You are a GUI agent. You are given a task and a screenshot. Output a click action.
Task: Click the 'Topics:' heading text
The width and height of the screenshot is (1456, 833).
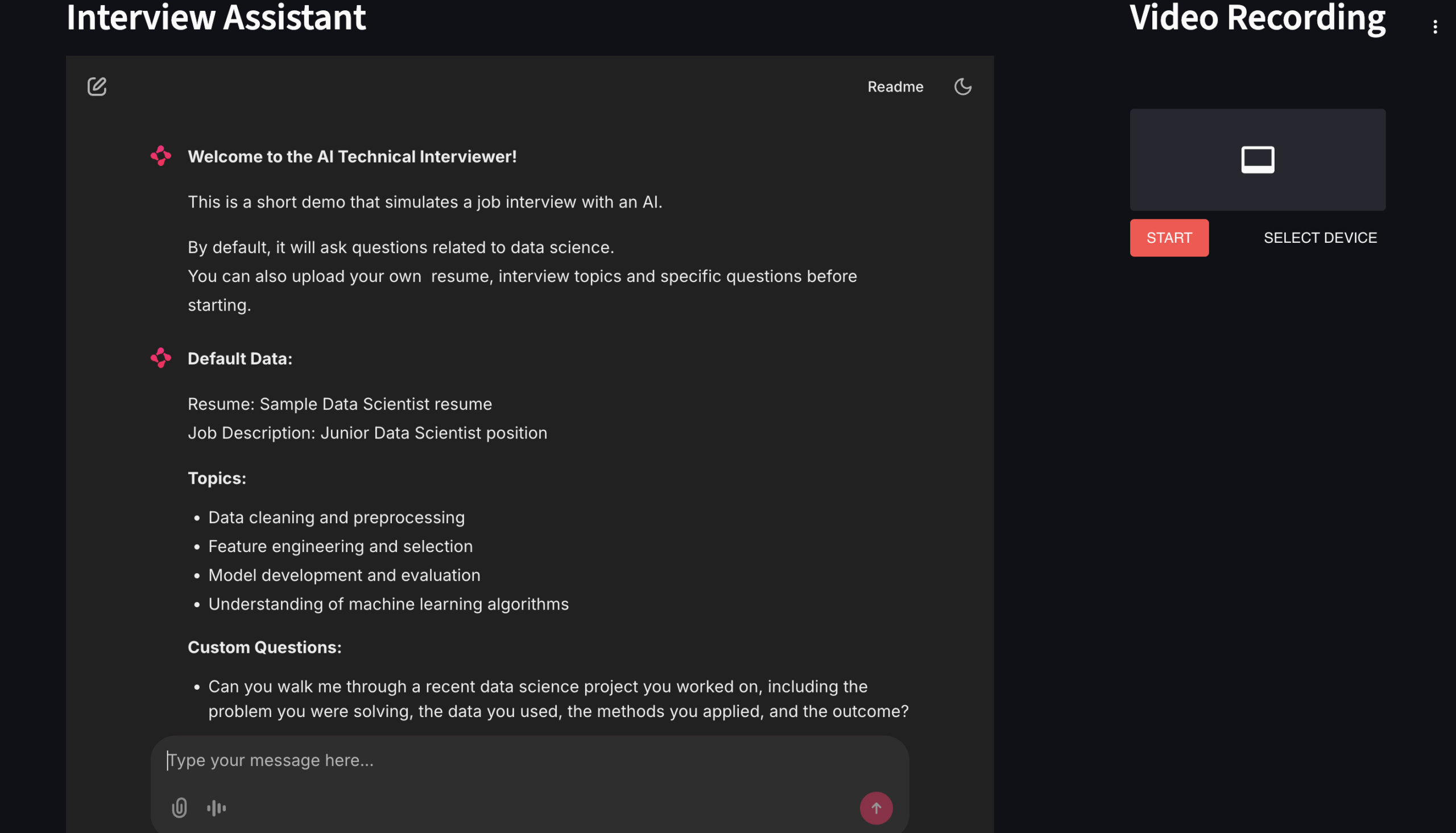(217, 478)
